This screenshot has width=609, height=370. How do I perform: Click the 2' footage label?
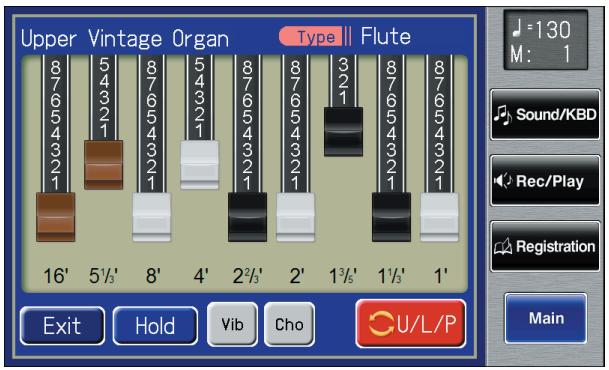pos(297,276)
